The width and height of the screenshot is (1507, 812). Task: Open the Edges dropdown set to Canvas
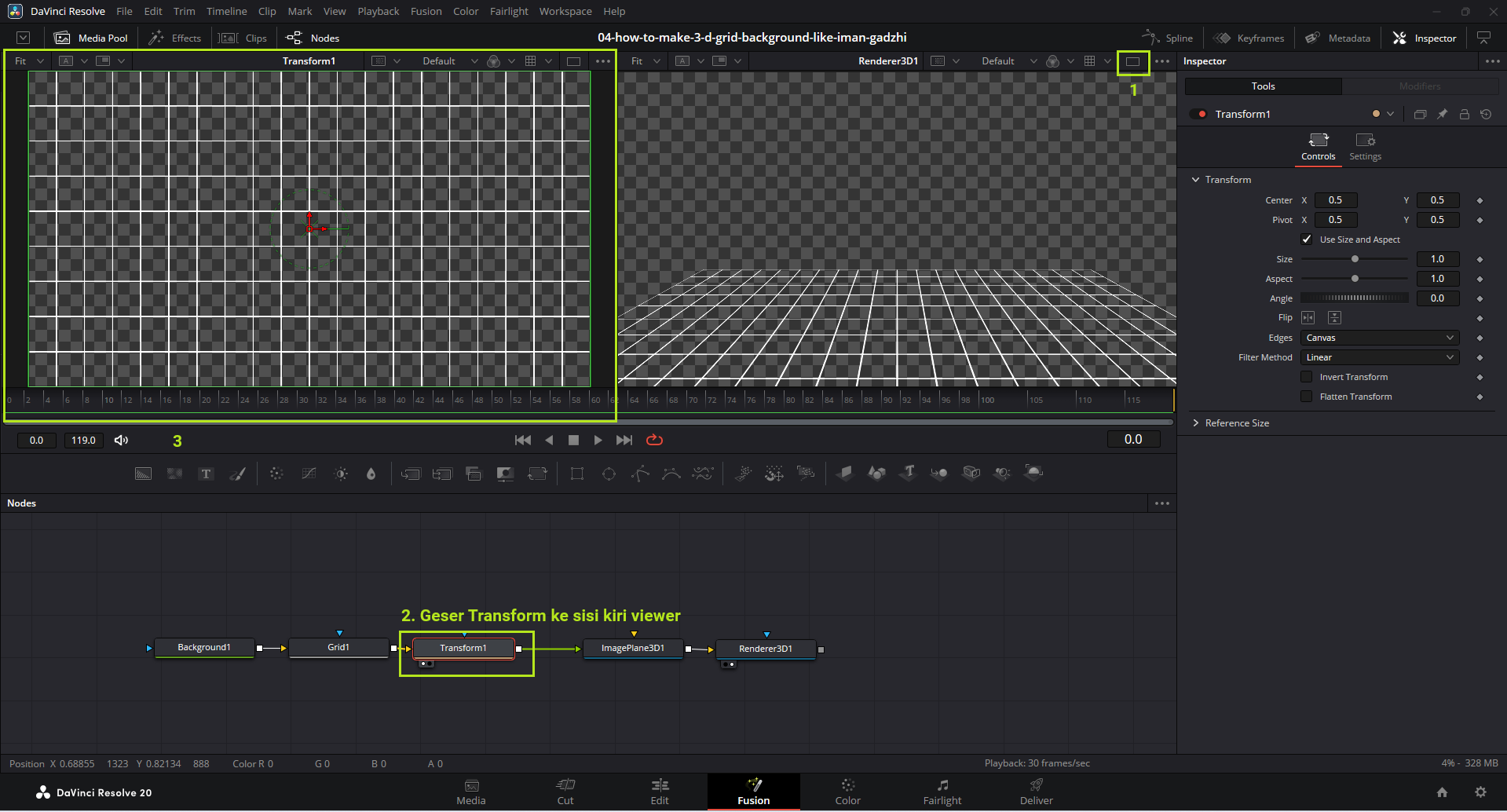1379,338
